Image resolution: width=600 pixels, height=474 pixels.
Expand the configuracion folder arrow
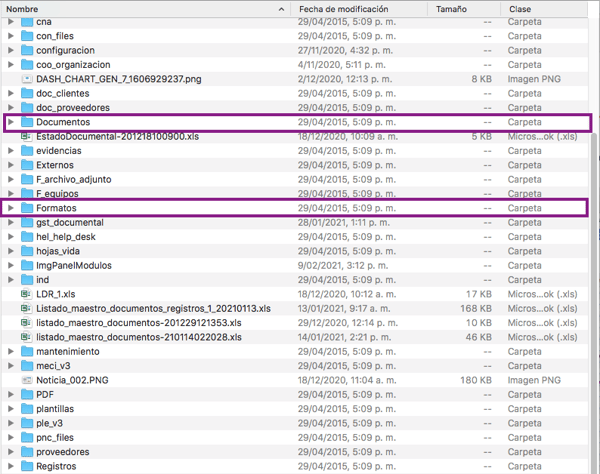pyautogui.click(x=11, y=50)
